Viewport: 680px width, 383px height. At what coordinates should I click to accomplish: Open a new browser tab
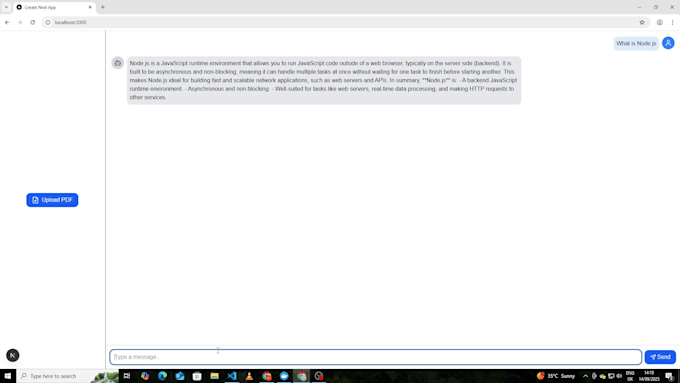(x=103, y=7)
